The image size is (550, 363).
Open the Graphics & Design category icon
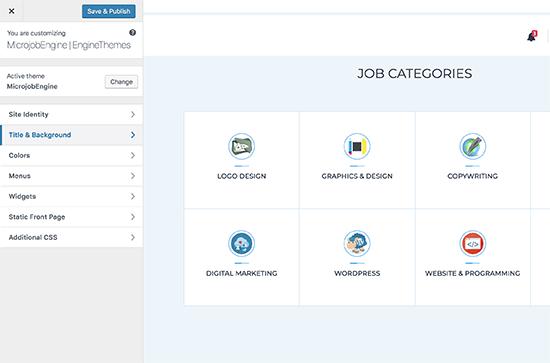[x=357, y=146]
